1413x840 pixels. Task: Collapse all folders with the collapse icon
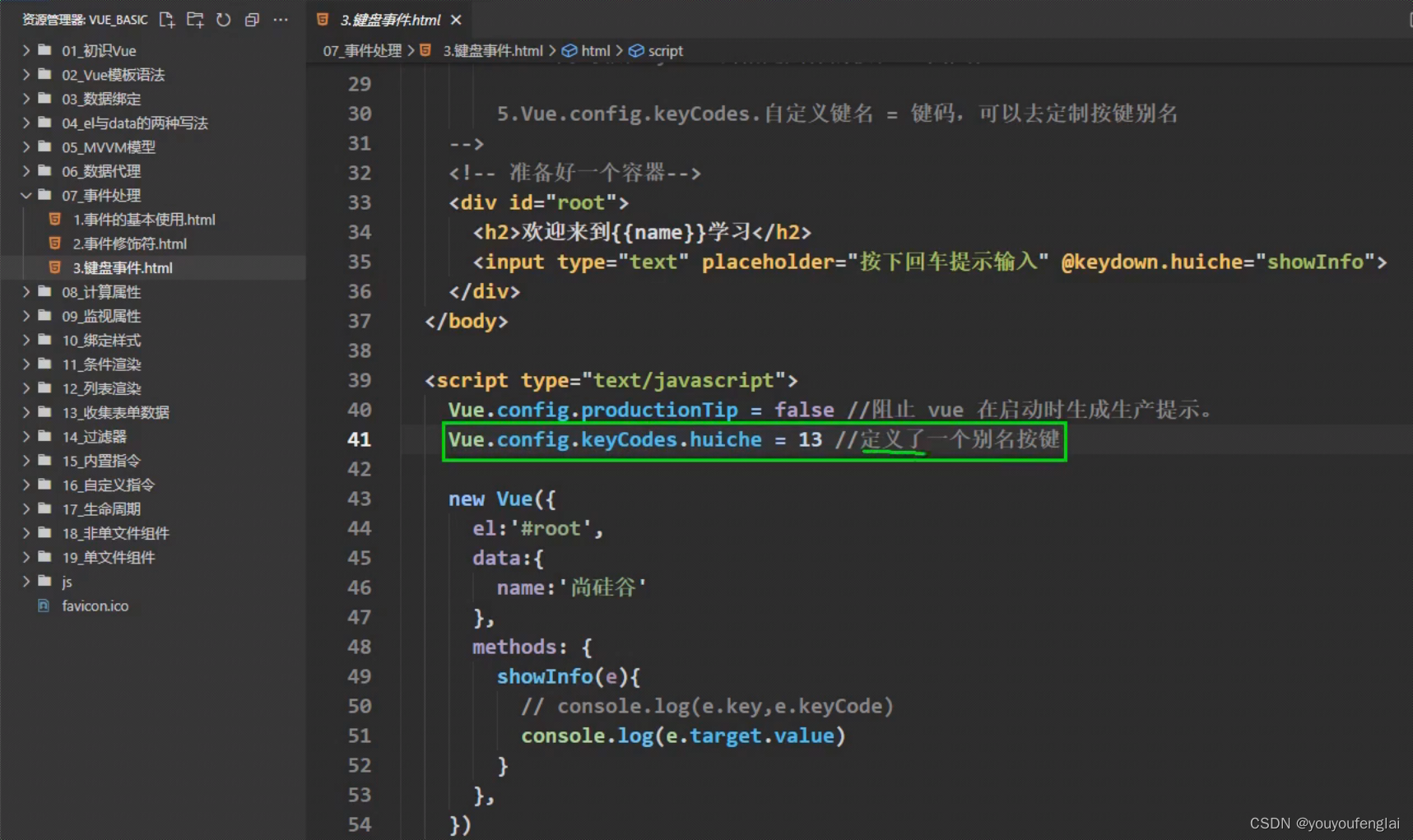[x=252, y=20]
